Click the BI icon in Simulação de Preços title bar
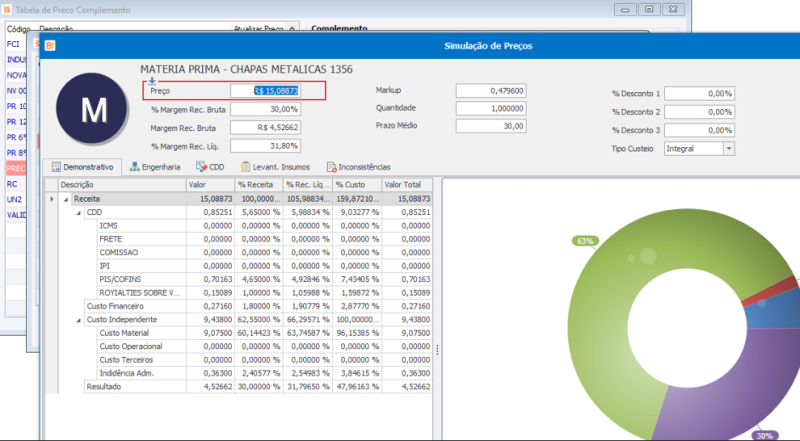Image resolution: width=800 pixels, height=441 pixels. tap(49, 45)
